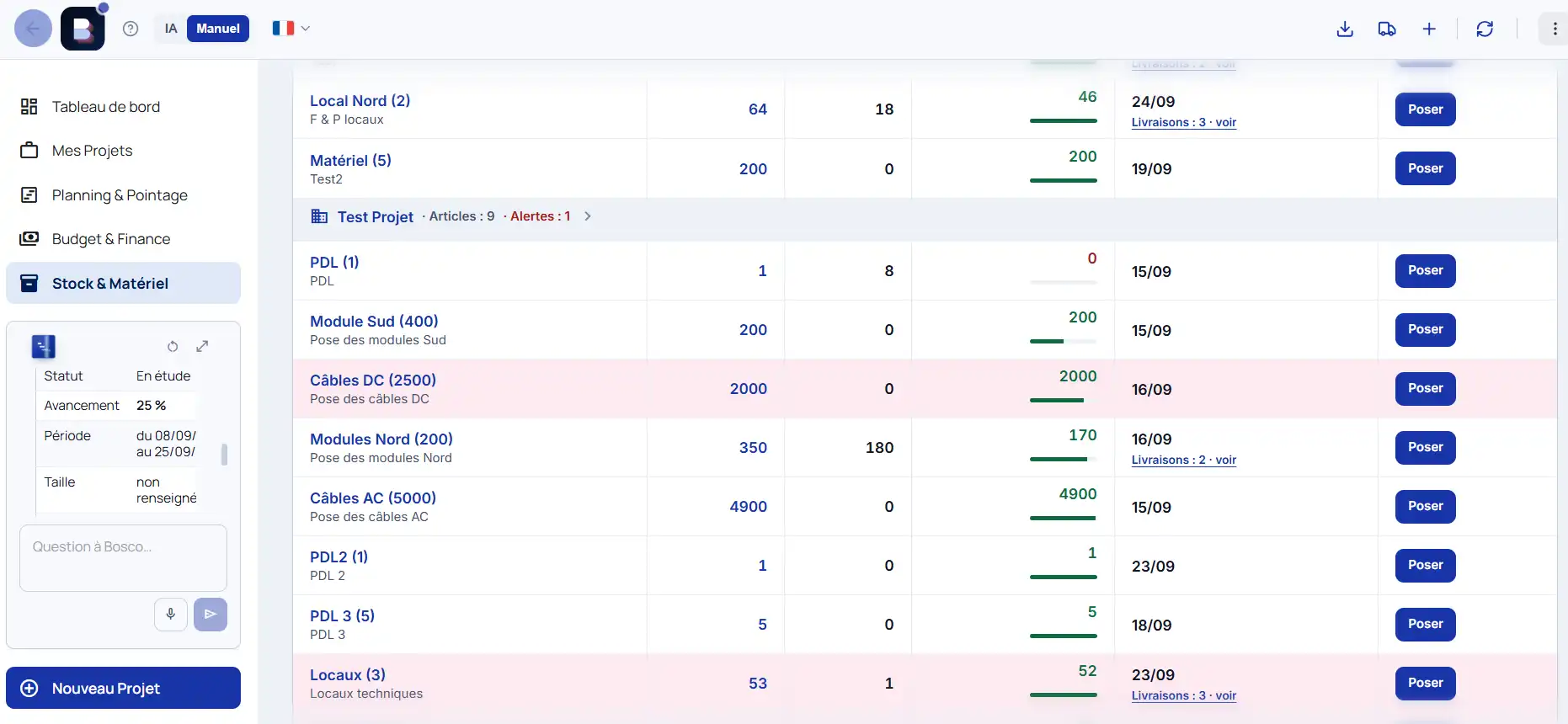Click the round back arrow button
The height and width of the screenshot is (724, 1568).
click(34, 29)
